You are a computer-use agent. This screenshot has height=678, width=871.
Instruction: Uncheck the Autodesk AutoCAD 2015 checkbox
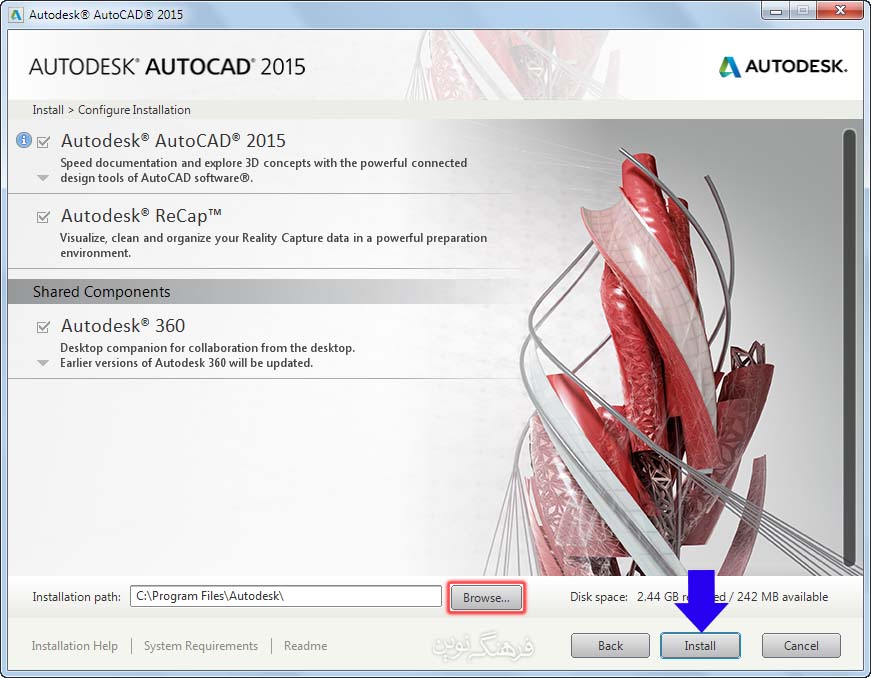[x=43, y=142]
